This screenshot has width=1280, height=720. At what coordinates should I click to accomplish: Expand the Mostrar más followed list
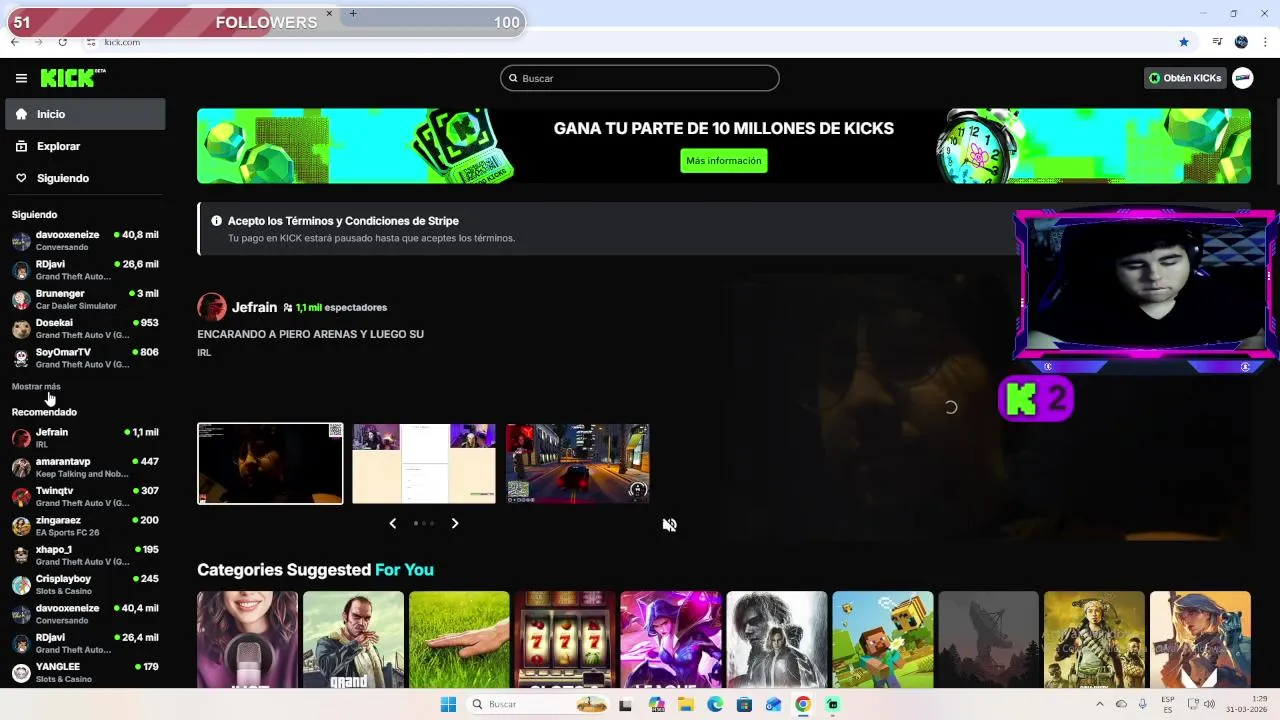click(x=36, y=386)
